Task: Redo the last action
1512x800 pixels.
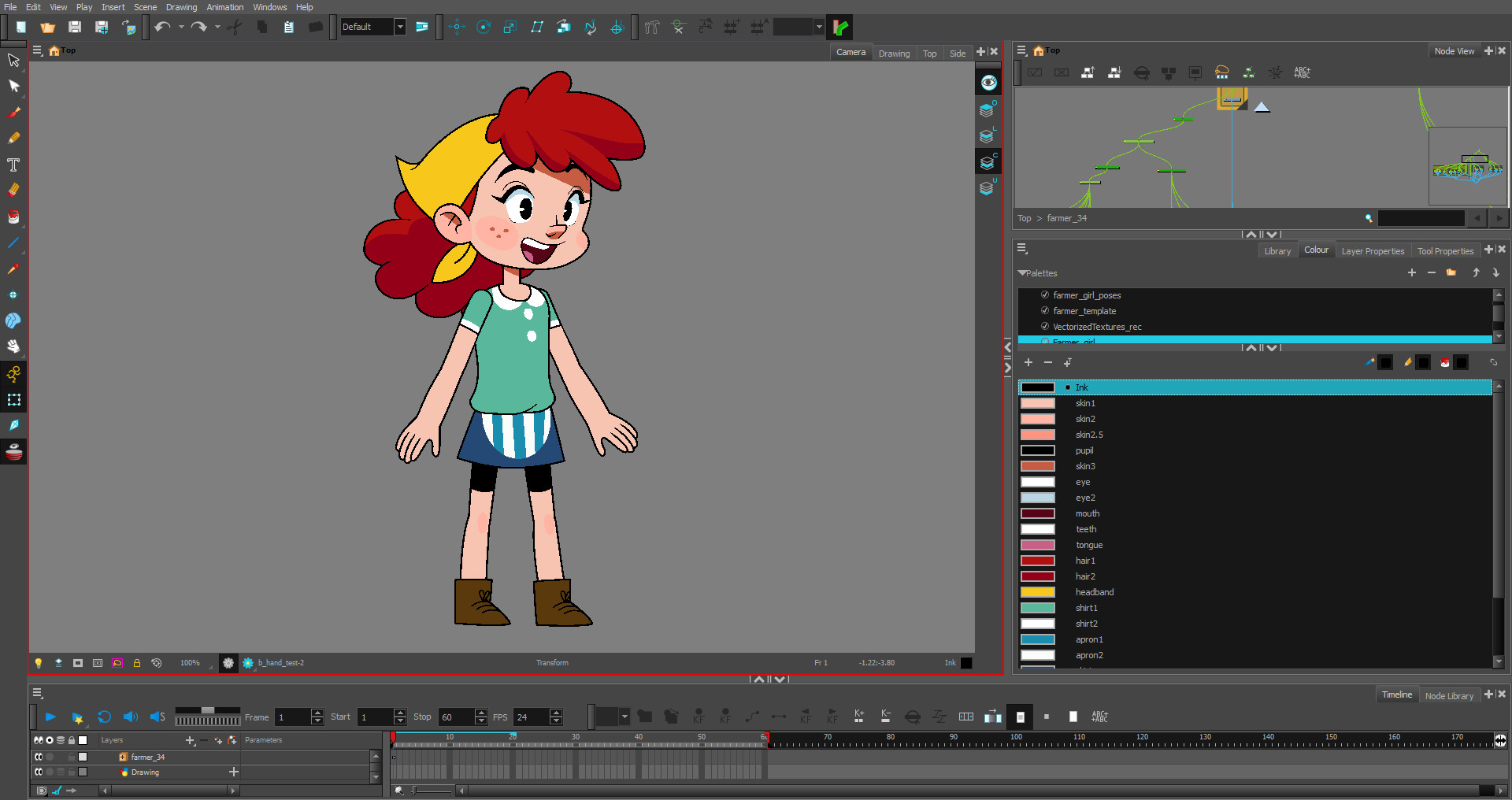Action: (x=198, y=27)
